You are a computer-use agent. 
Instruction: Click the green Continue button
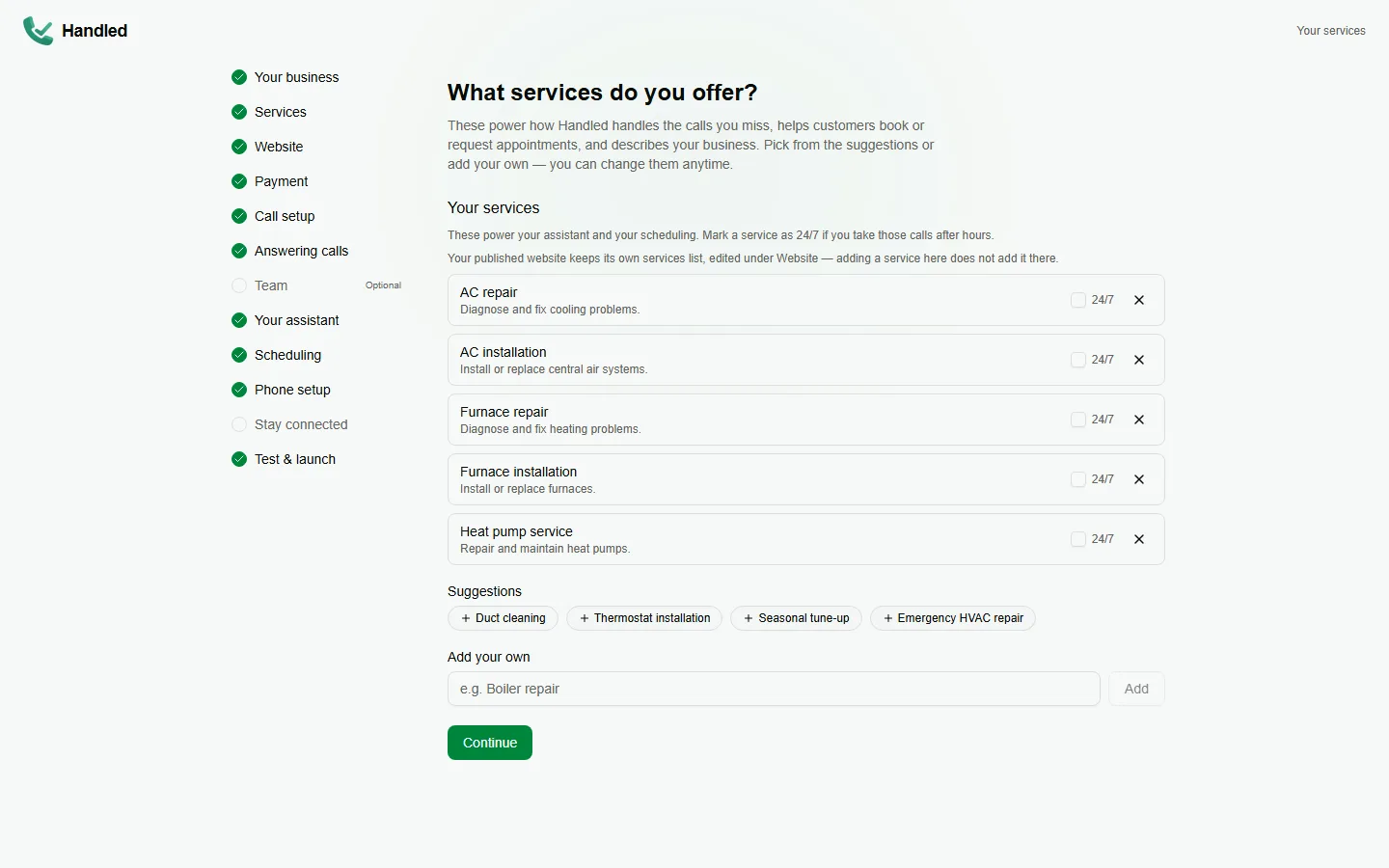pos(490,743)
